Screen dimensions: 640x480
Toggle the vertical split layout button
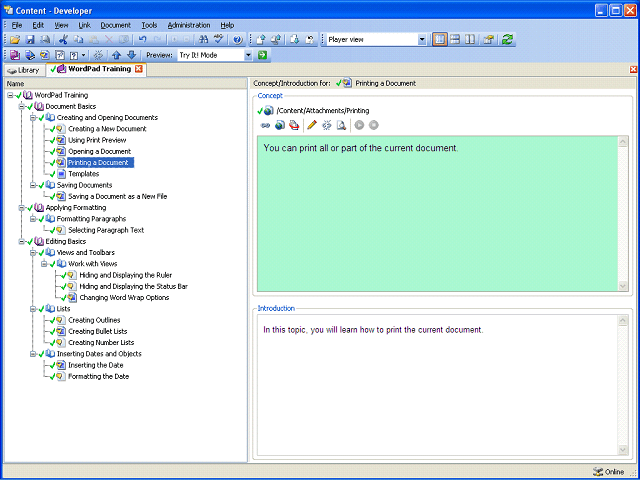point(470,40)
